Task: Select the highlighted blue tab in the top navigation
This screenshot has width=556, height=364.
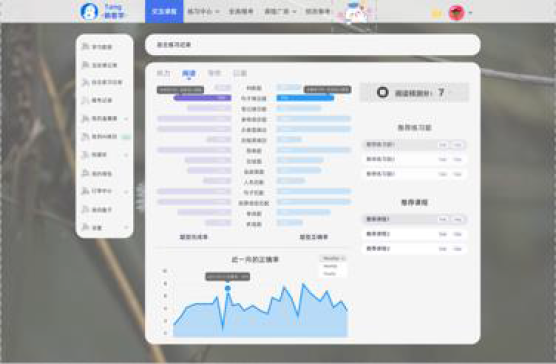Action: point(164,11)
